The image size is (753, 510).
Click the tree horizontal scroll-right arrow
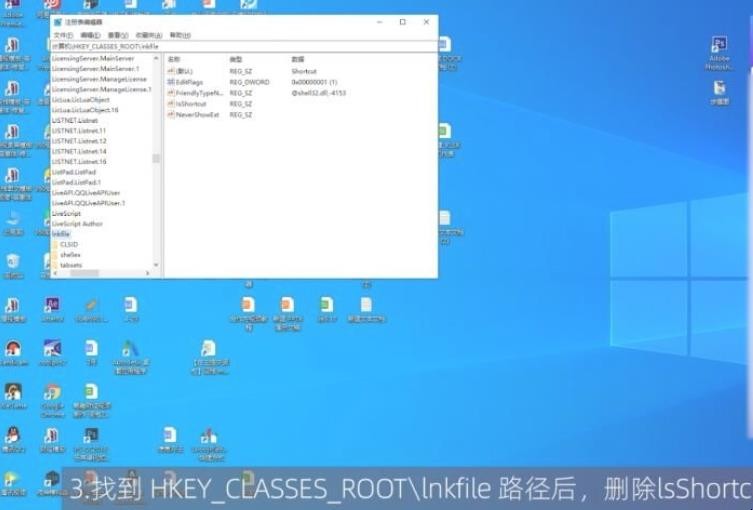(x=147, y=273)
